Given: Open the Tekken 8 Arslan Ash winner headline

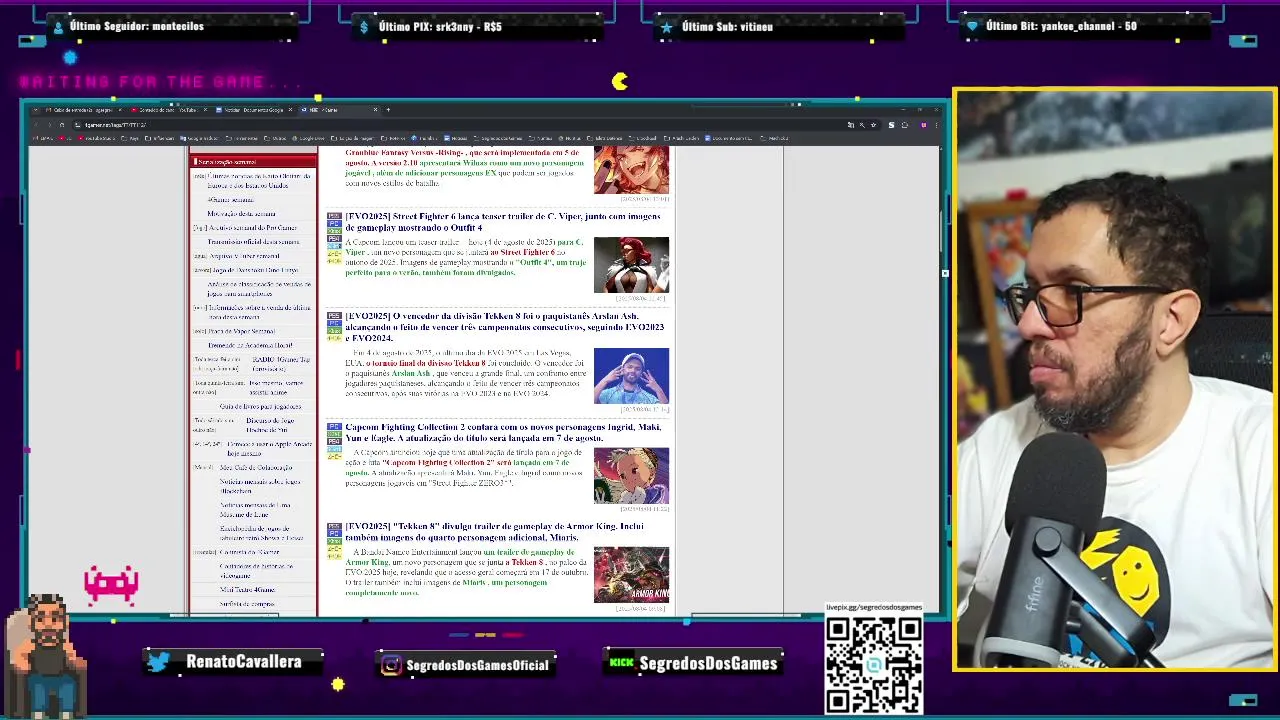Looking at the screenshot, I should coord(505,327).
